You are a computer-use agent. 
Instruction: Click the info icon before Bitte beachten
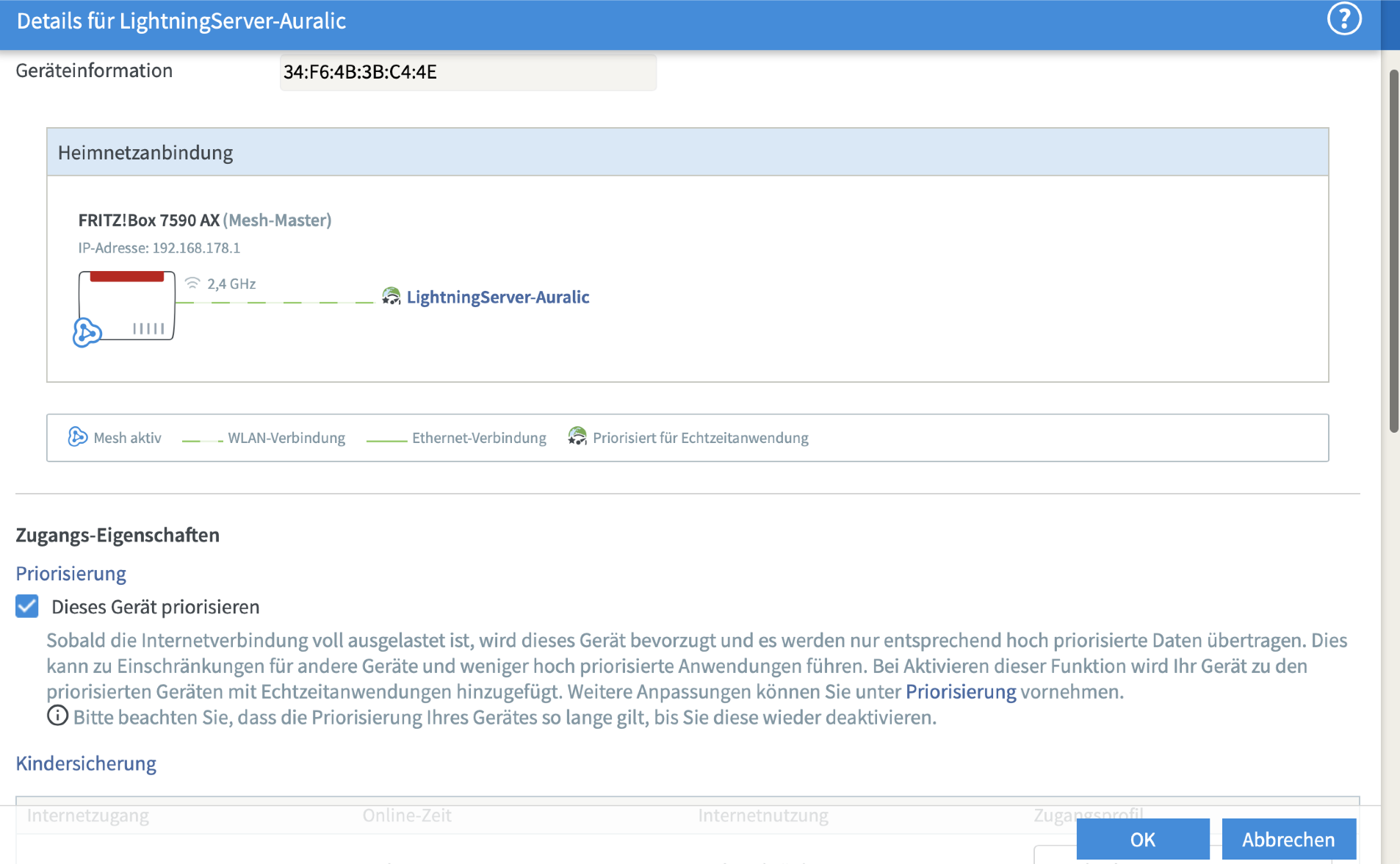point(57,716)
